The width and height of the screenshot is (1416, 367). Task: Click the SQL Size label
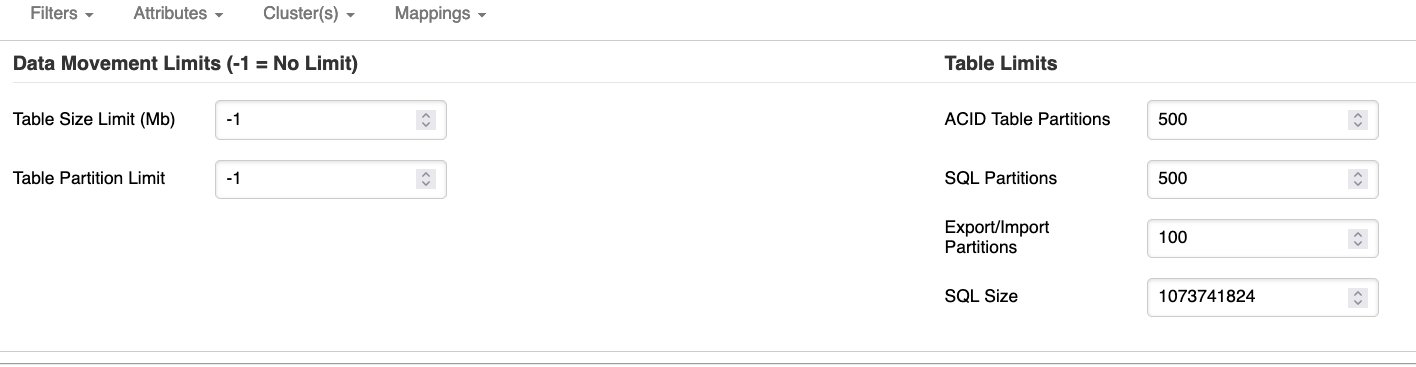pos(981,297)
